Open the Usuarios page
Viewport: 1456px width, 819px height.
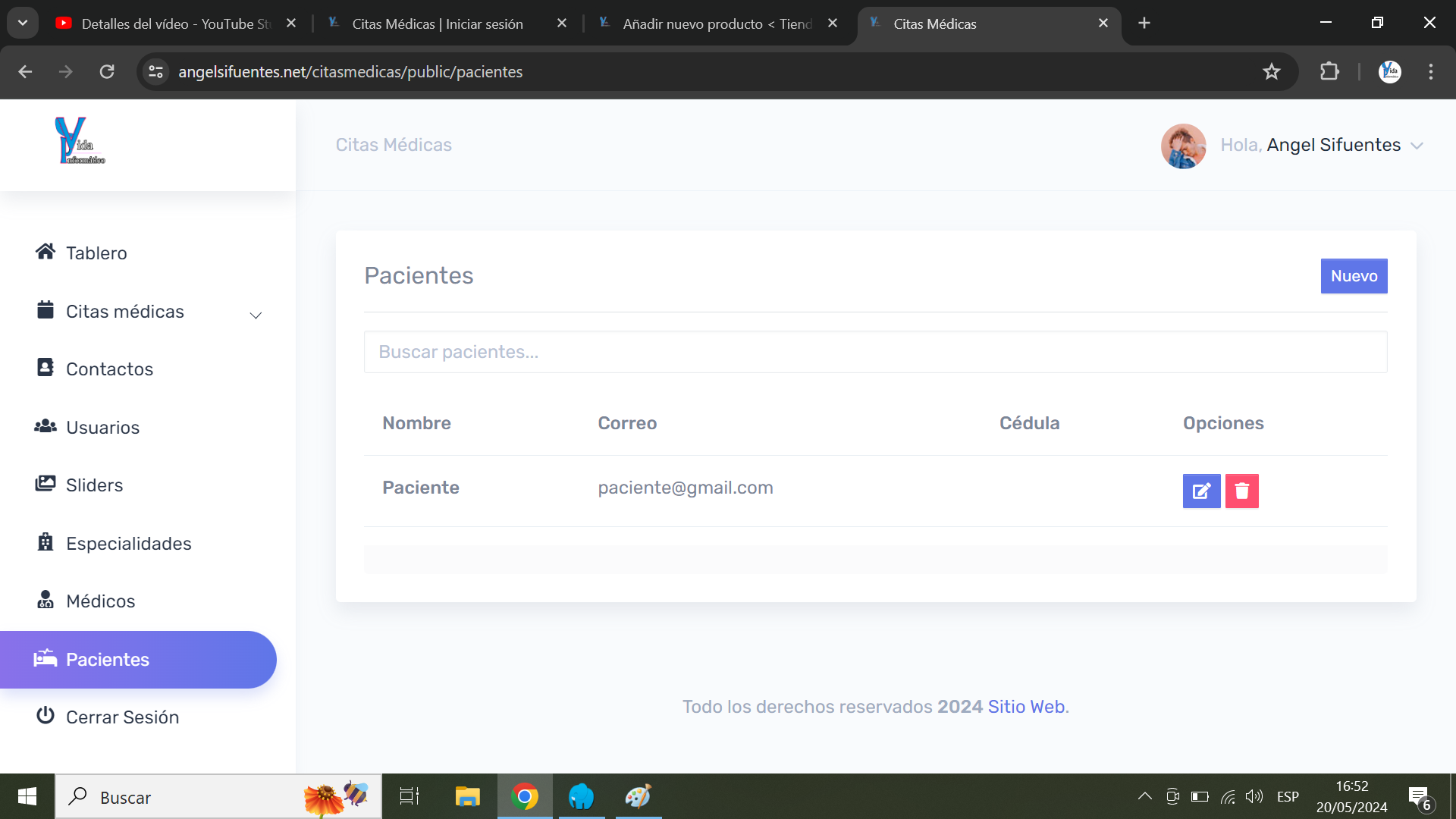tap(103, 427)
